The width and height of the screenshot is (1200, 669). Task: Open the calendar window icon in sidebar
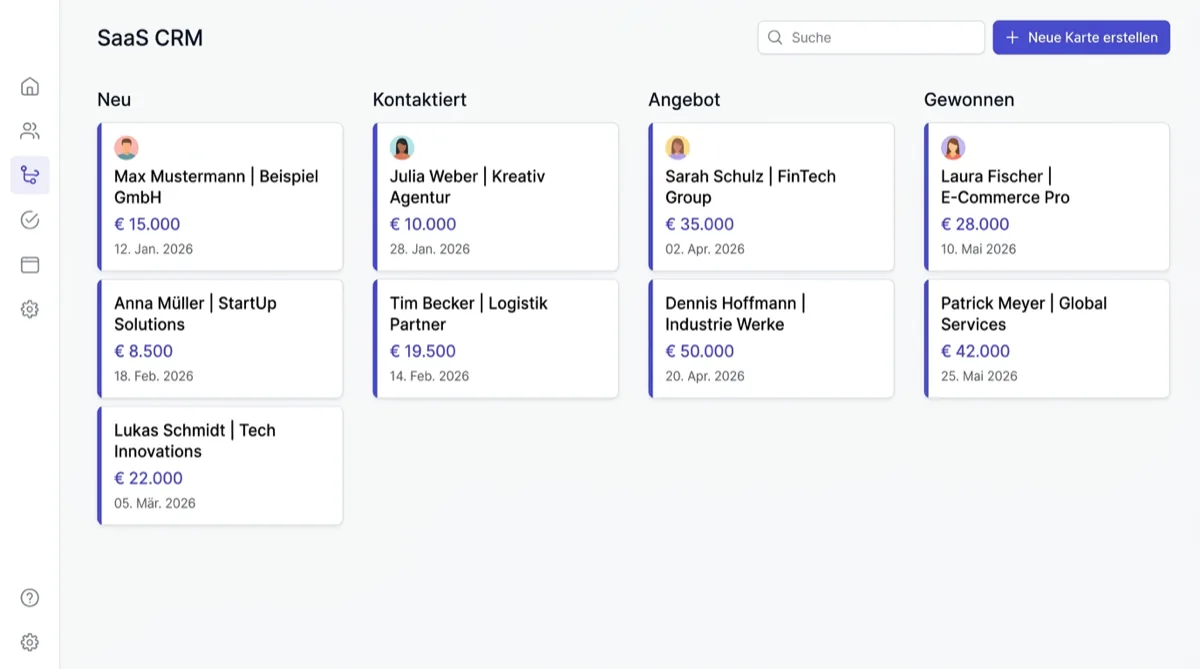click(30, 265)
